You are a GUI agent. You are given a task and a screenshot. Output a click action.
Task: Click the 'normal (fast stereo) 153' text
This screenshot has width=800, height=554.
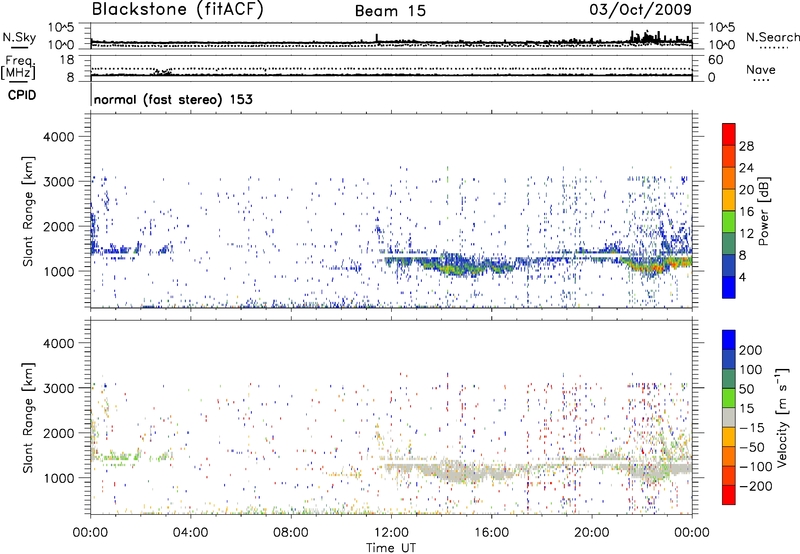(x=173, y=99)
